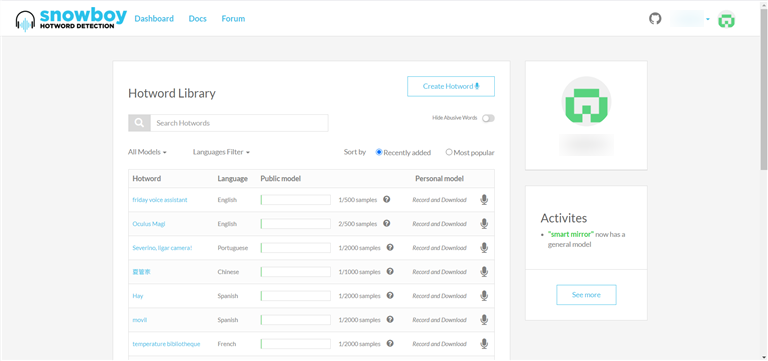Screen dimensions: 768x361
Task: Show help for Oculus Magi samples
Action: [x=386, y=223]
